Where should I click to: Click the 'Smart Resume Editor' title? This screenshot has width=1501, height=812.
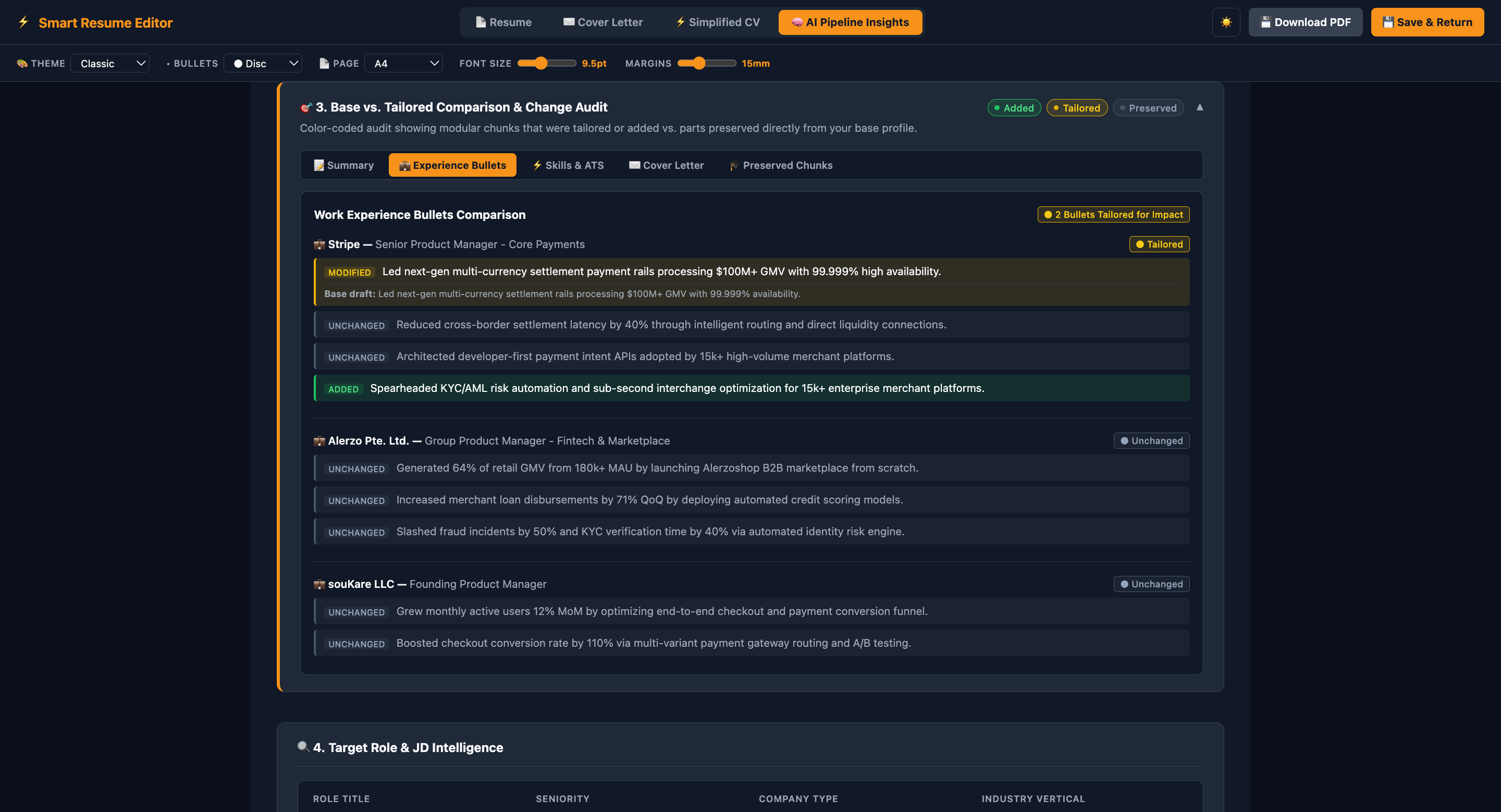pyautogui.click(x=105, y=22)
